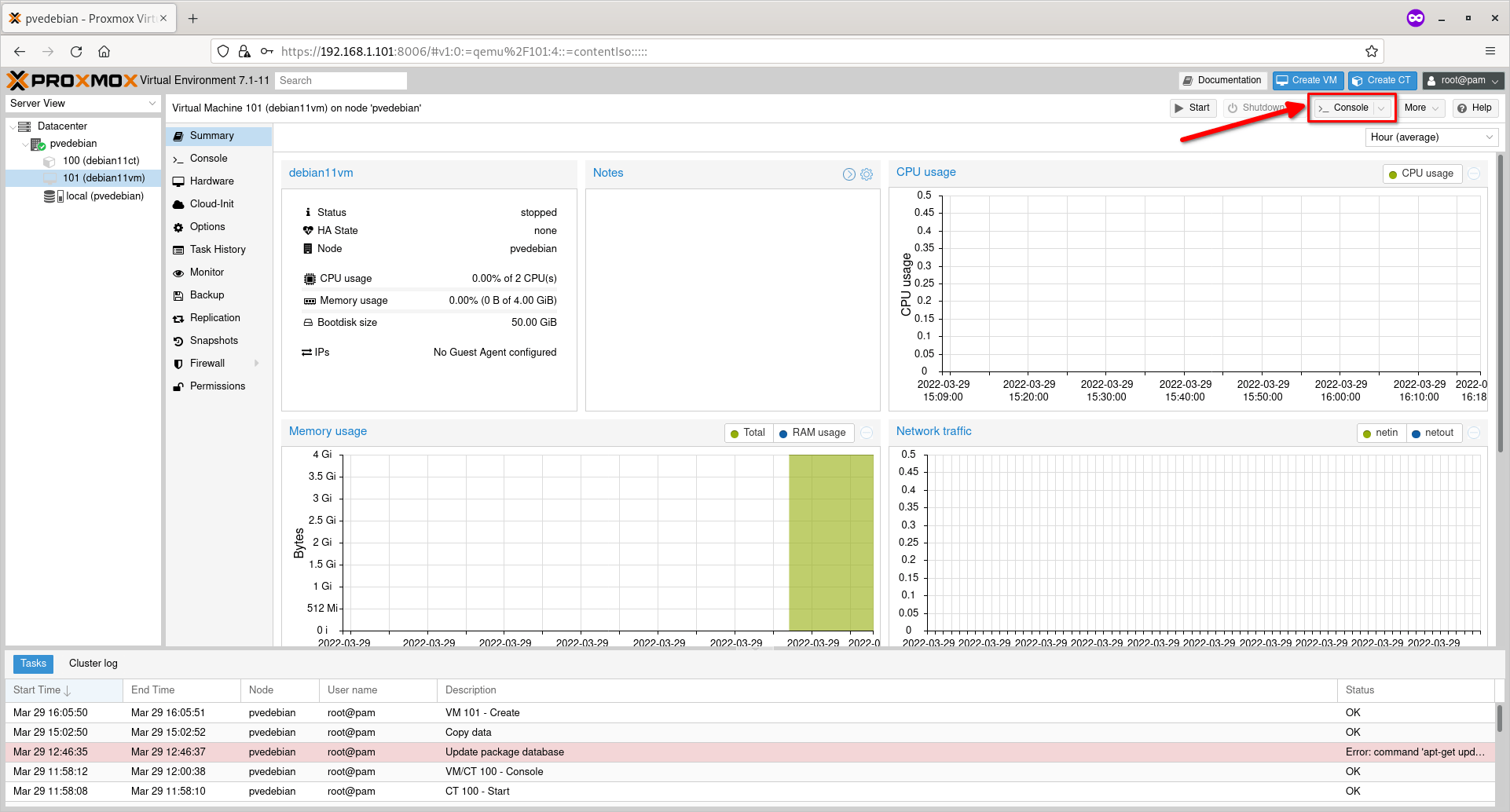Select VM 101 (debian11vm) in the tree
Screen dimensions: 1510x812
(x=104, y=178)
